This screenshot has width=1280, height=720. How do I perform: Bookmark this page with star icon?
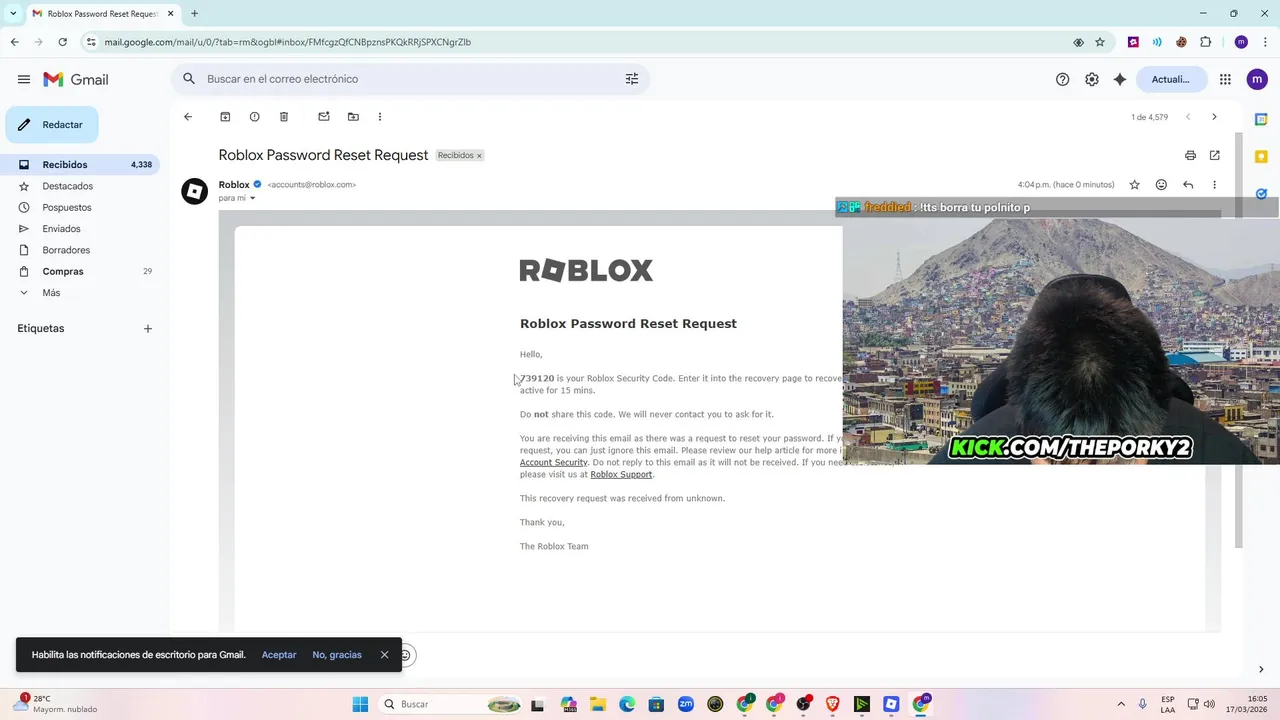(1100, 42)
